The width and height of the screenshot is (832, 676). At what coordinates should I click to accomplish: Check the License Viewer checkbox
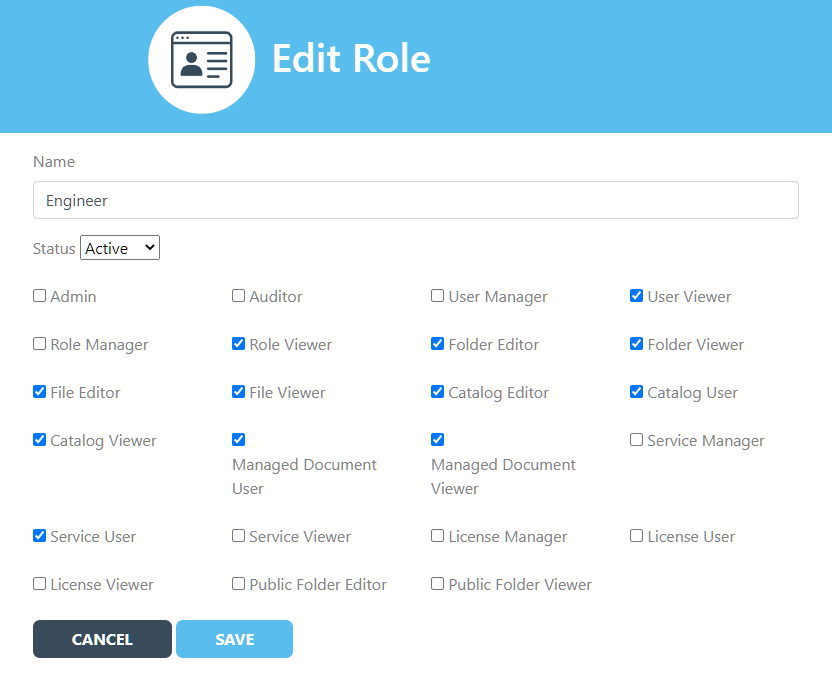[x=39, y=583]
